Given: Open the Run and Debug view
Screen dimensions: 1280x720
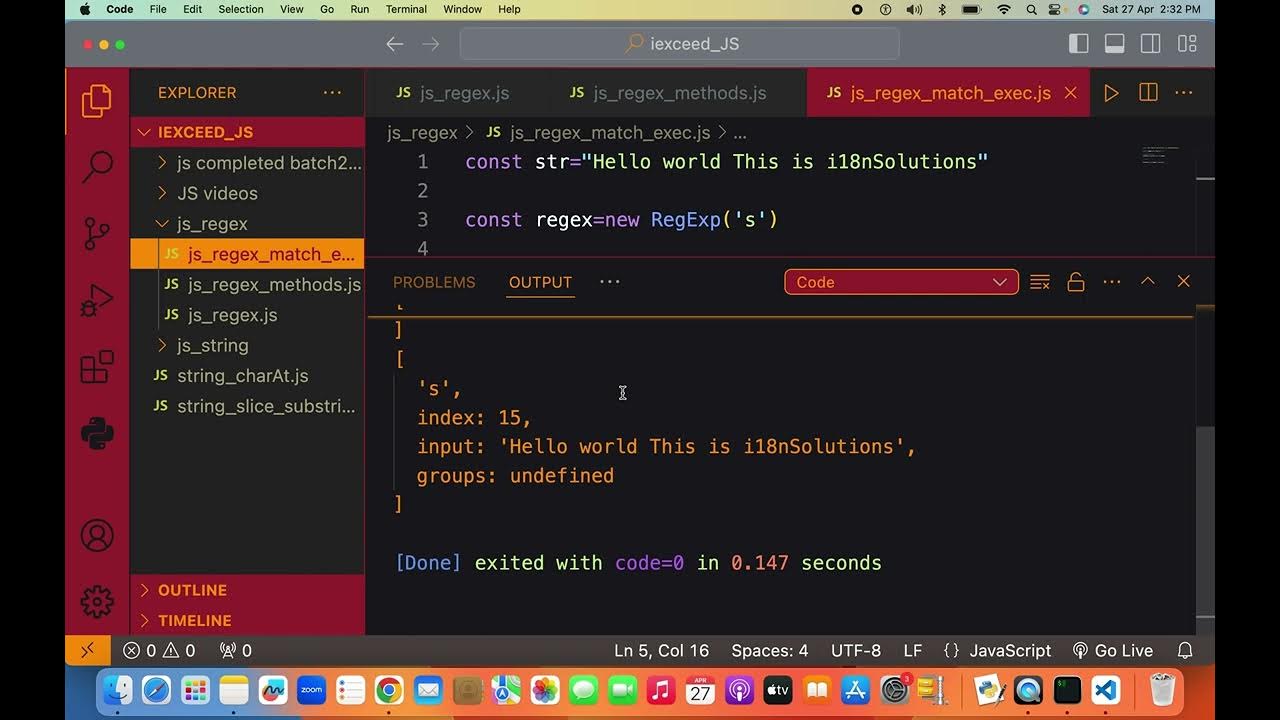Looking at the screenshot, I should click(97, 300).
